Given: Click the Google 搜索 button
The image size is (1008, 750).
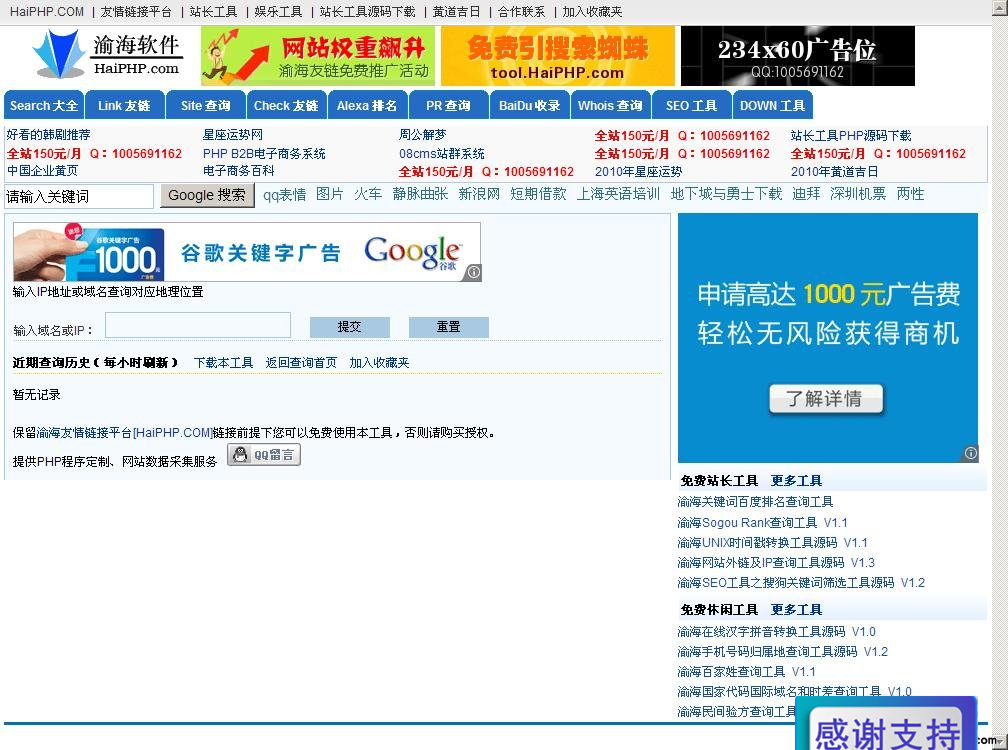Looking at the screenshot, I should point(207,195).
